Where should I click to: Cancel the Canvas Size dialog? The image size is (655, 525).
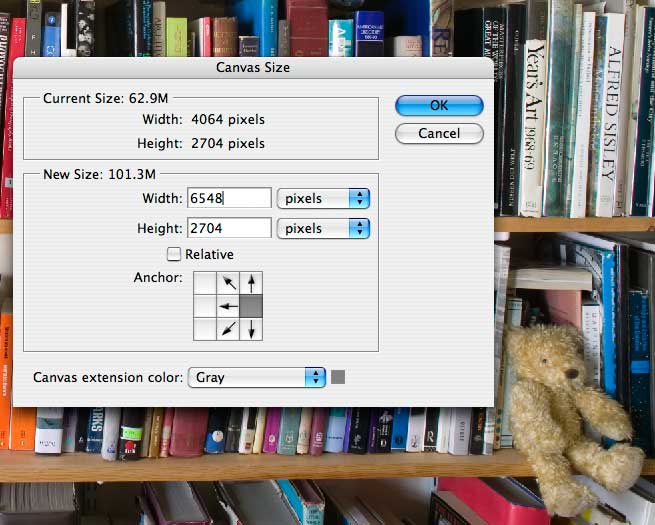(439, 133)
